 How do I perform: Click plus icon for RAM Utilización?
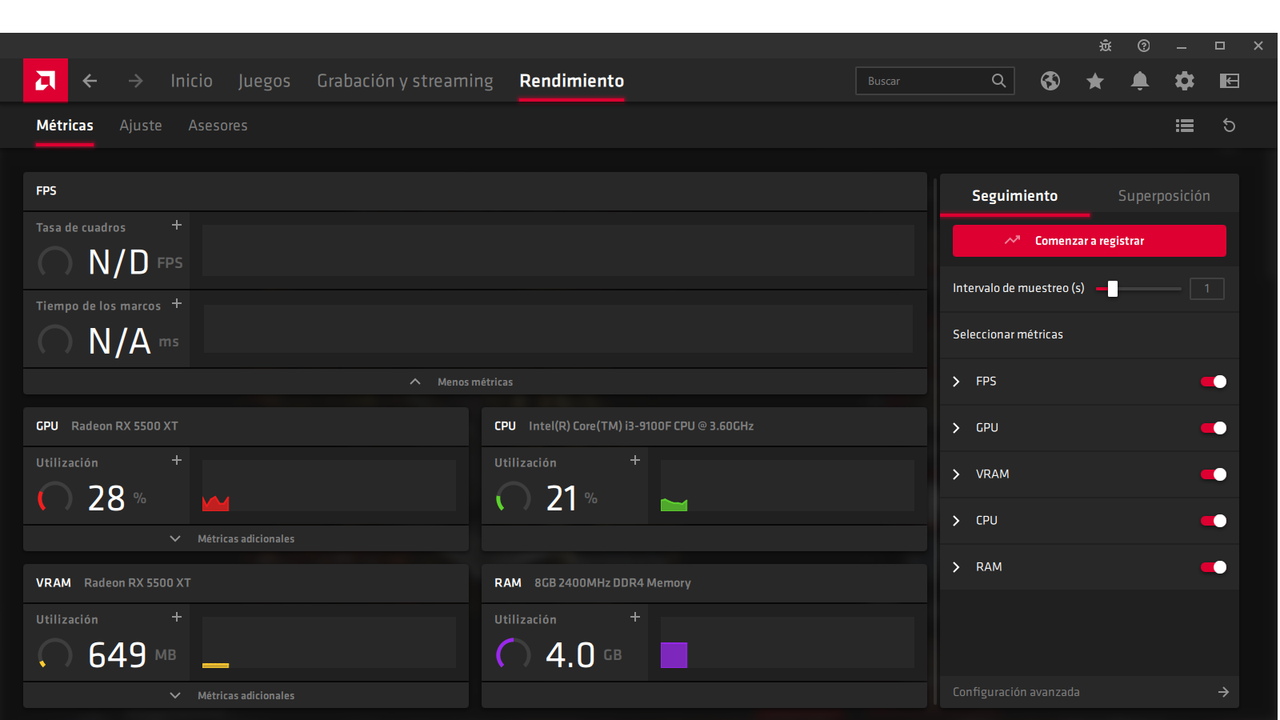pyautogui.click(x=635, y=617)
